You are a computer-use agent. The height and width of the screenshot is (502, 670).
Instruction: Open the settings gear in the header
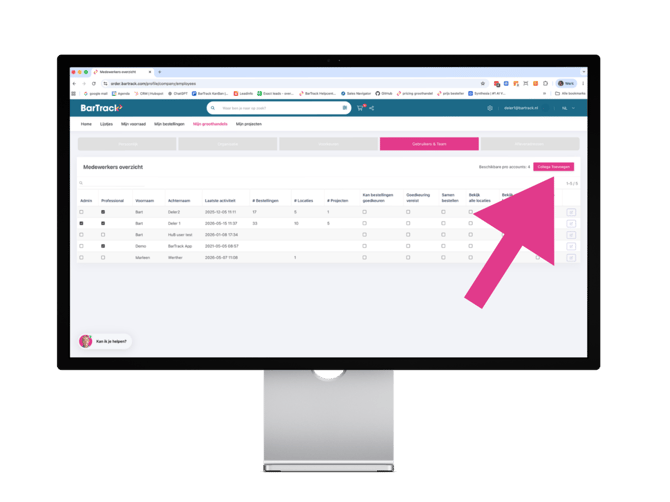tap(490, 108)
